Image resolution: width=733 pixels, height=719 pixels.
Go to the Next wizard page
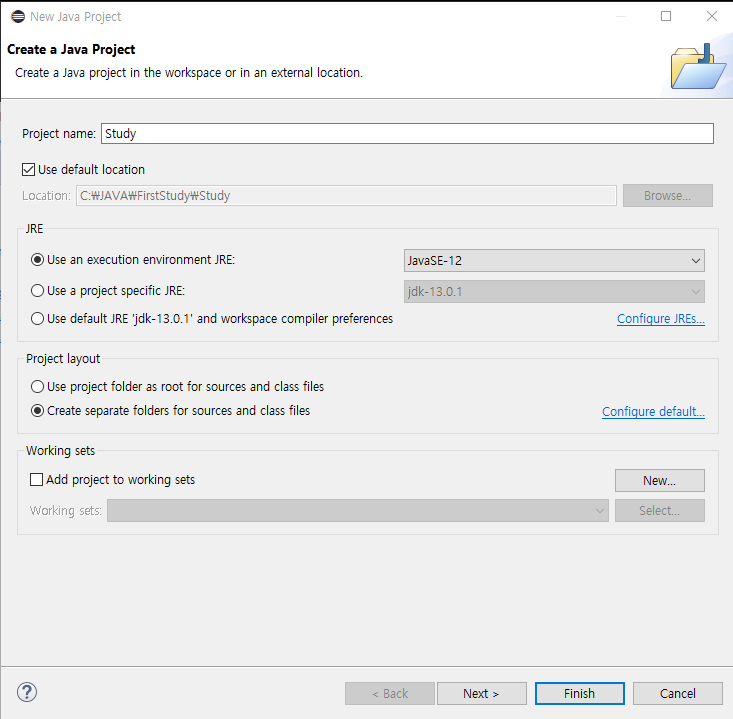click(481, 693)
